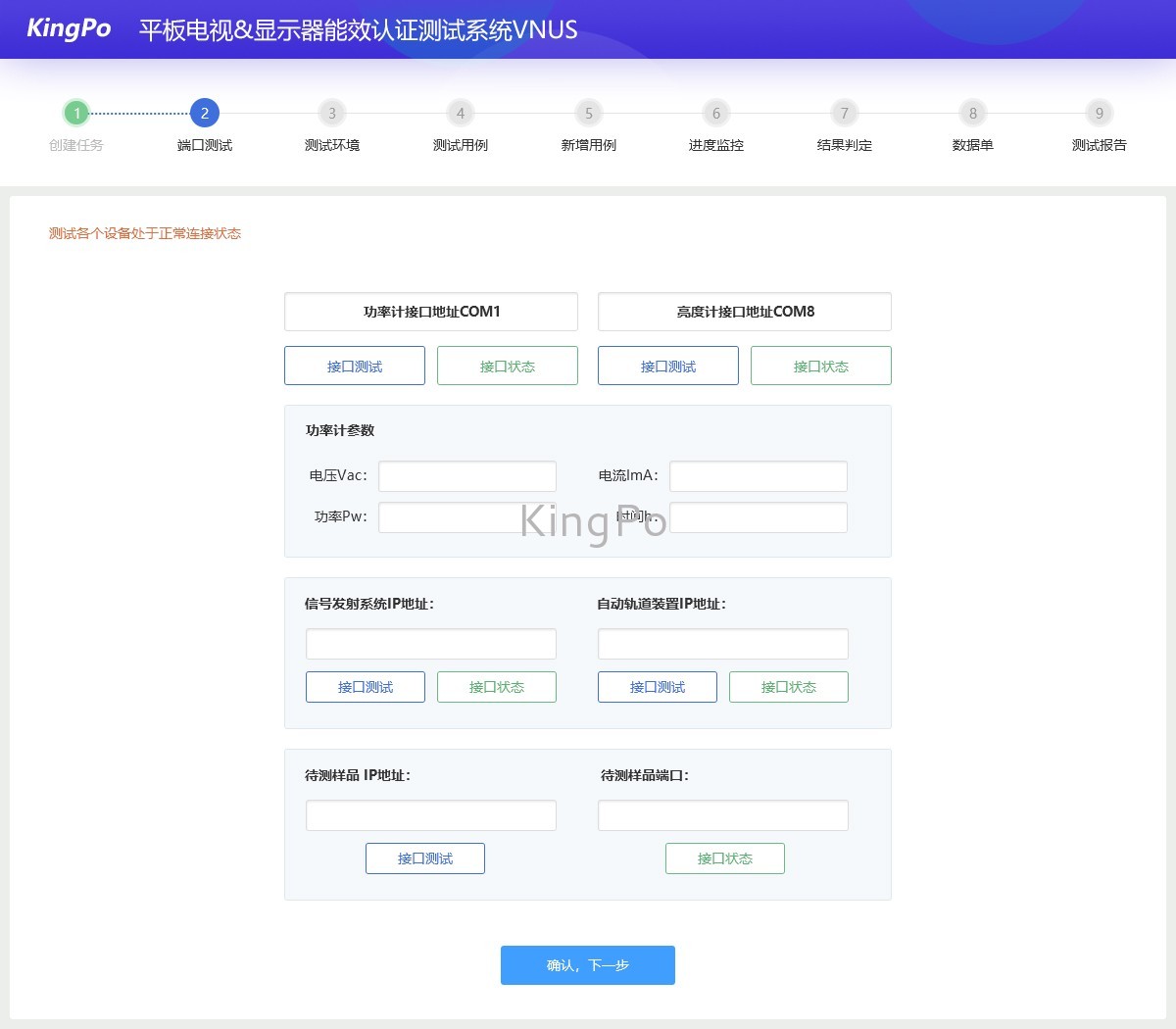1176x1029 pixels.
Task: Open step 4 测试用例 circle
Action: point(461,113)
